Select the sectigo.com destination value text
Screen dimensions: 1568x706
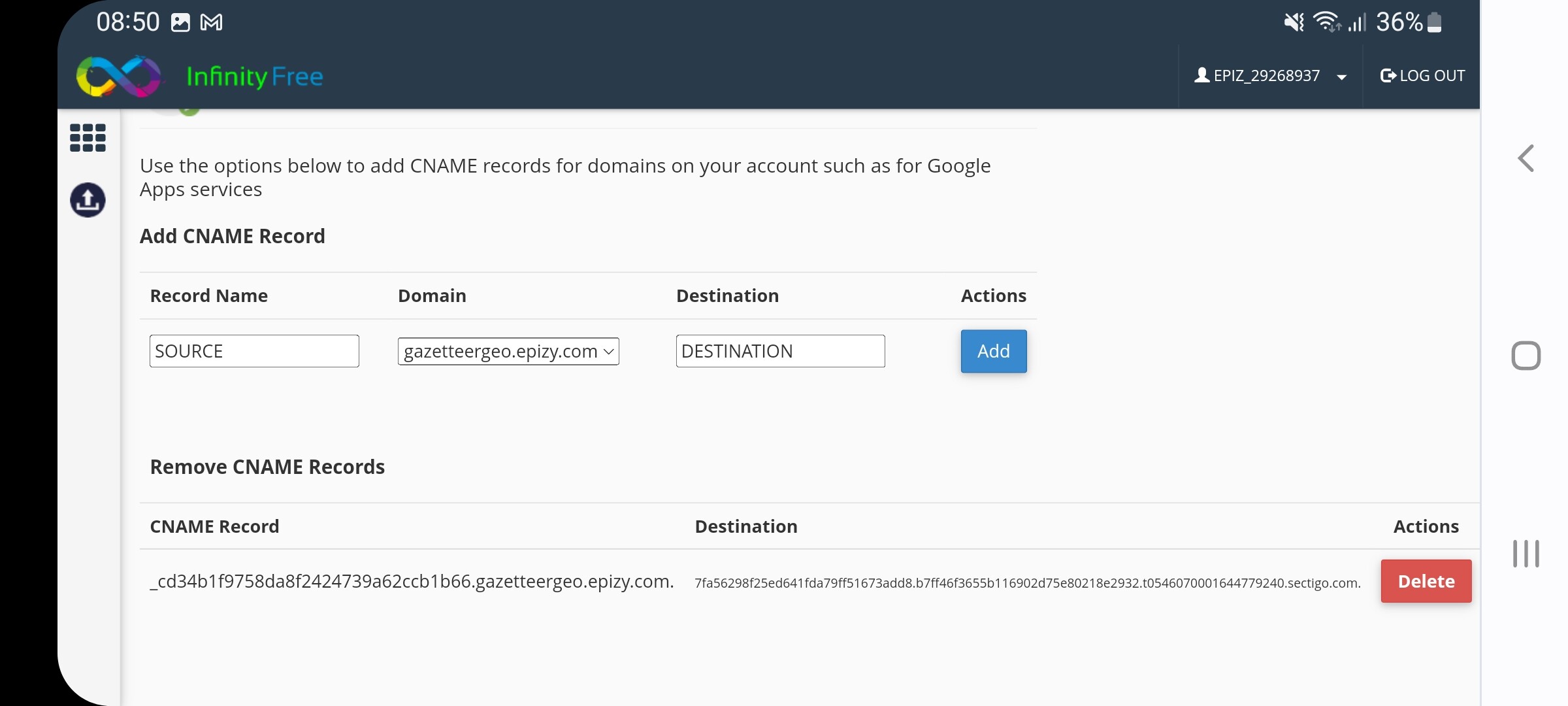[x=1027, y=583]
